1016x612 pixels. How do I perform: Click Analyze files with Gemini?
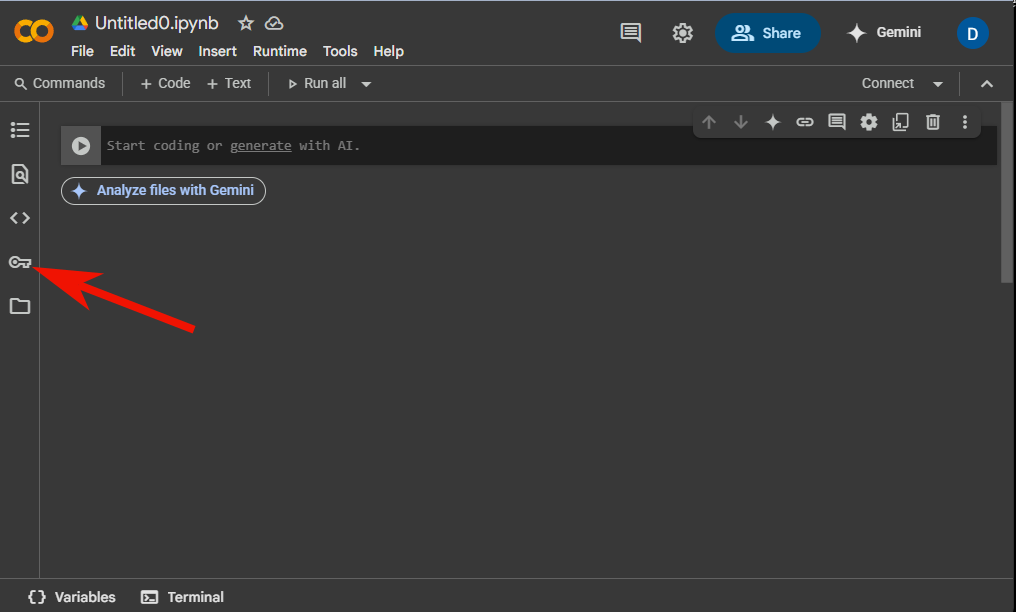click(x=163, y=190)
